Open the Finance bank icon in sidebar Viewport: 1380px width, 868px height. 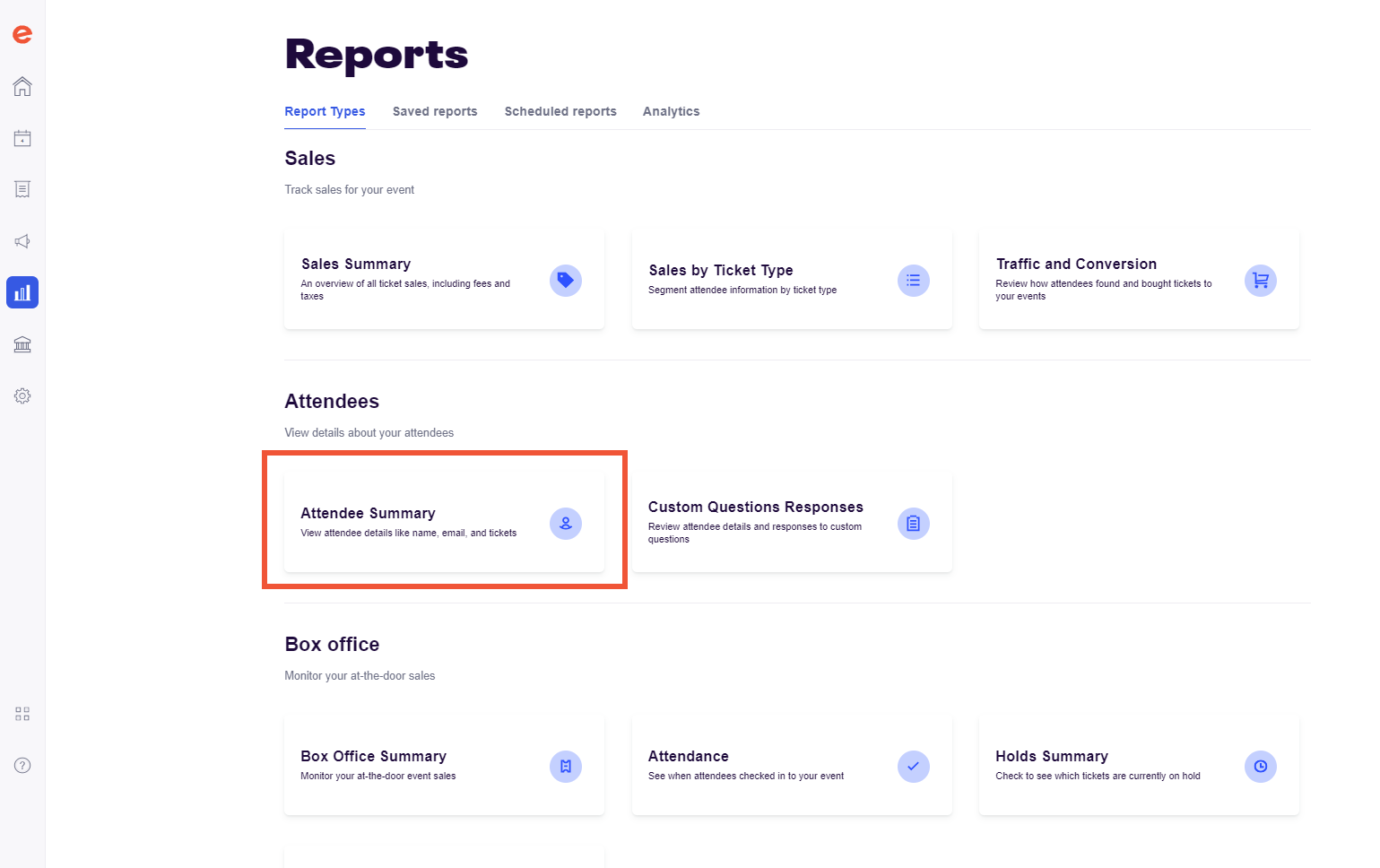(x=22, y=343)
